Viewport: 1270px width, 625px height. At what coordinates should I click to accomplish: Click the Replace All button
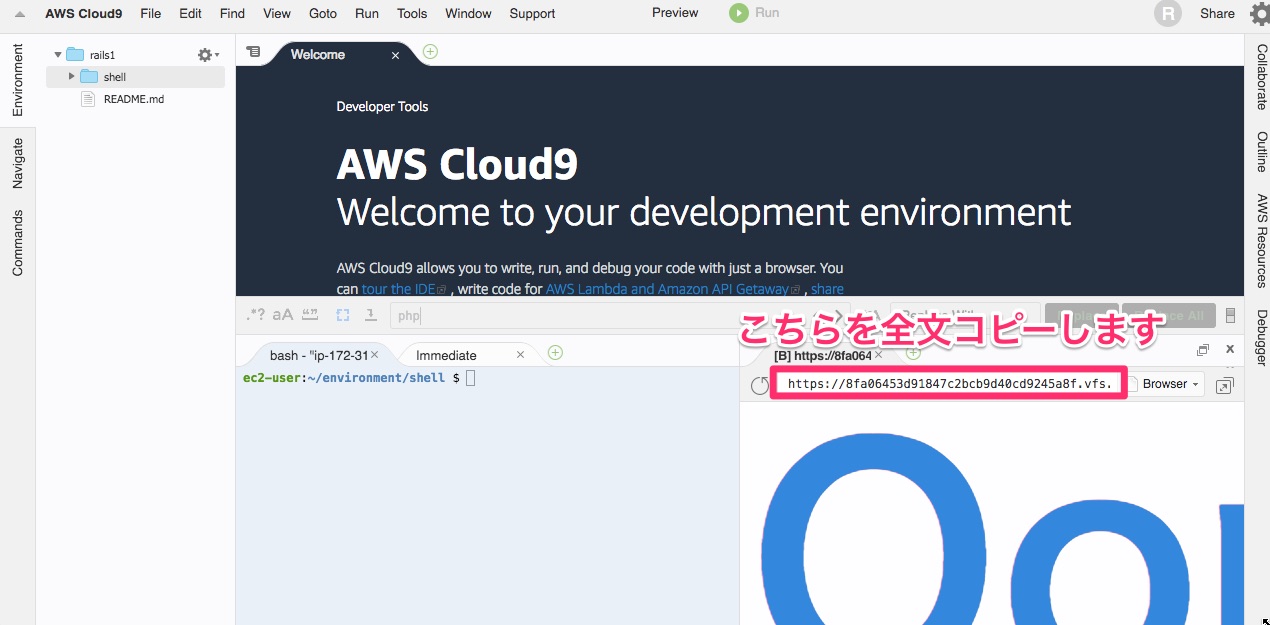1169,316
